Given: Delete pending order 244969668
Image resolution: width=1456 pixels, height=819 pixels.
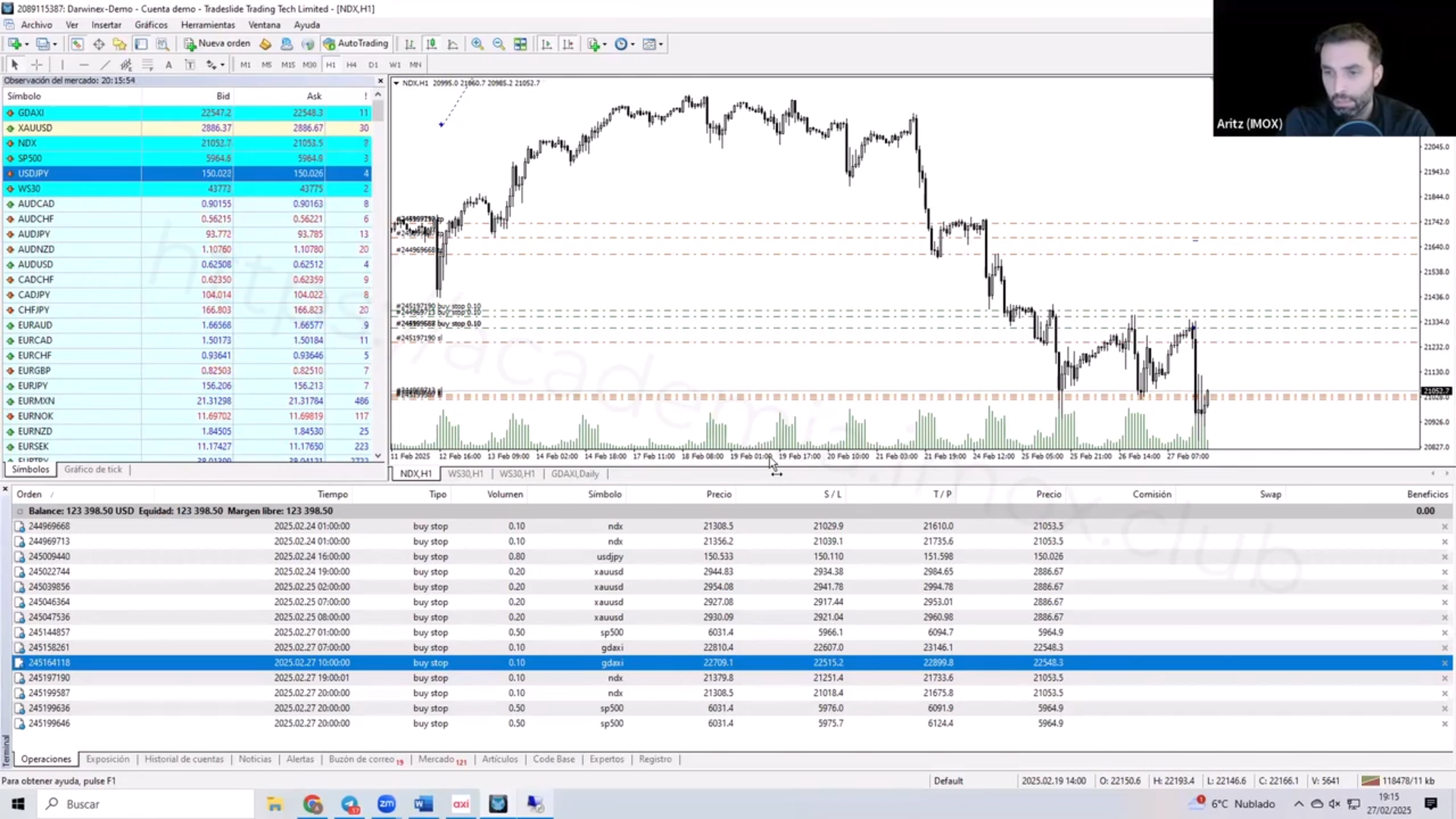Looking at the screenshot, I should pos(1444,526).
